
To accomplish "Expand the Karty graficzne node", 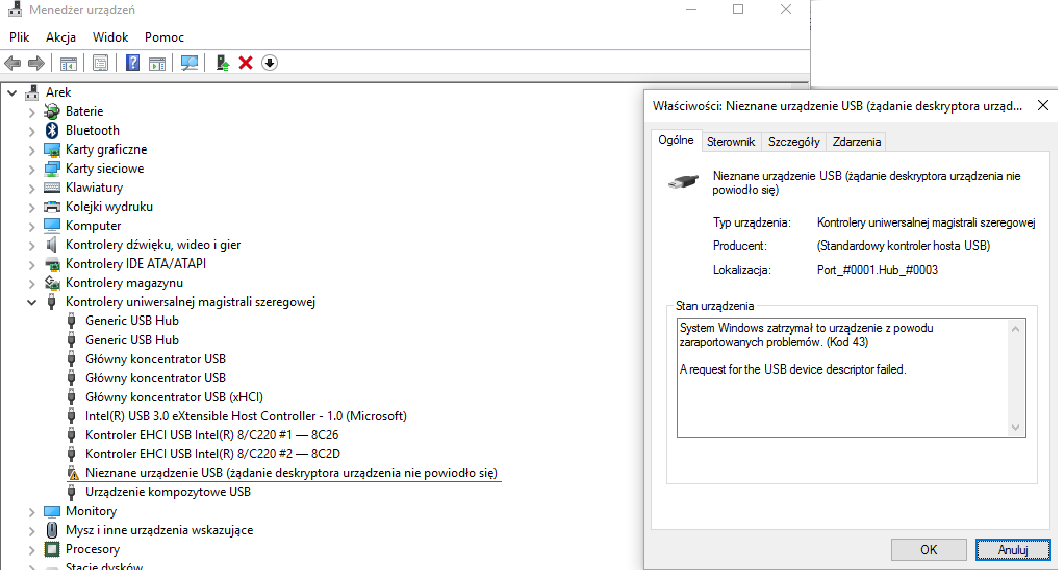I will point(31,150).
